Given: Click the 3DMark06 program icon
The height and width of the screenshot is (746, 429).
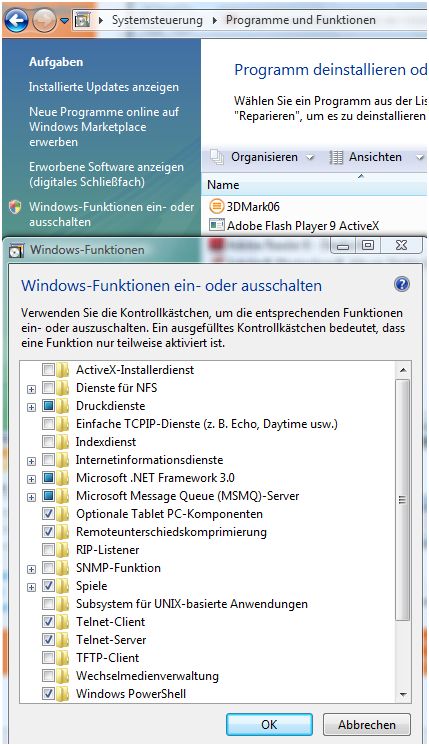Looking at the screenshot, I should (x=216, y=206).
